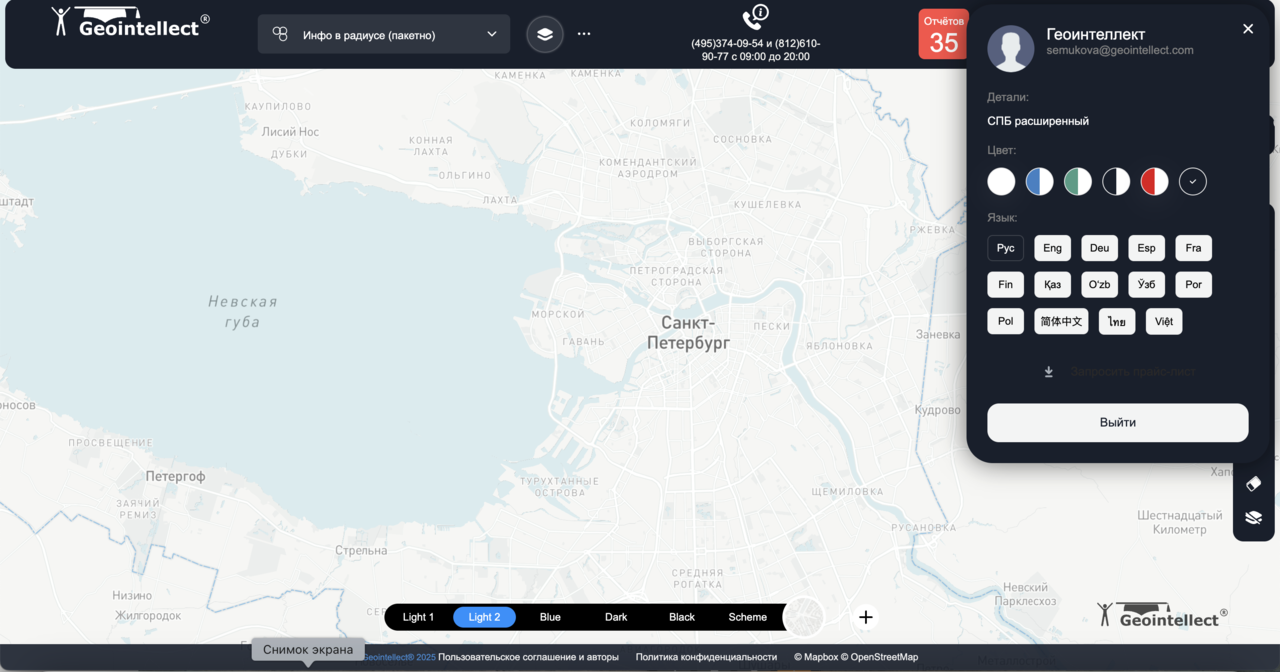Viewport: 1280px width, 672px height.
Task: Select the Blue map style
Action: click(550, 617)
